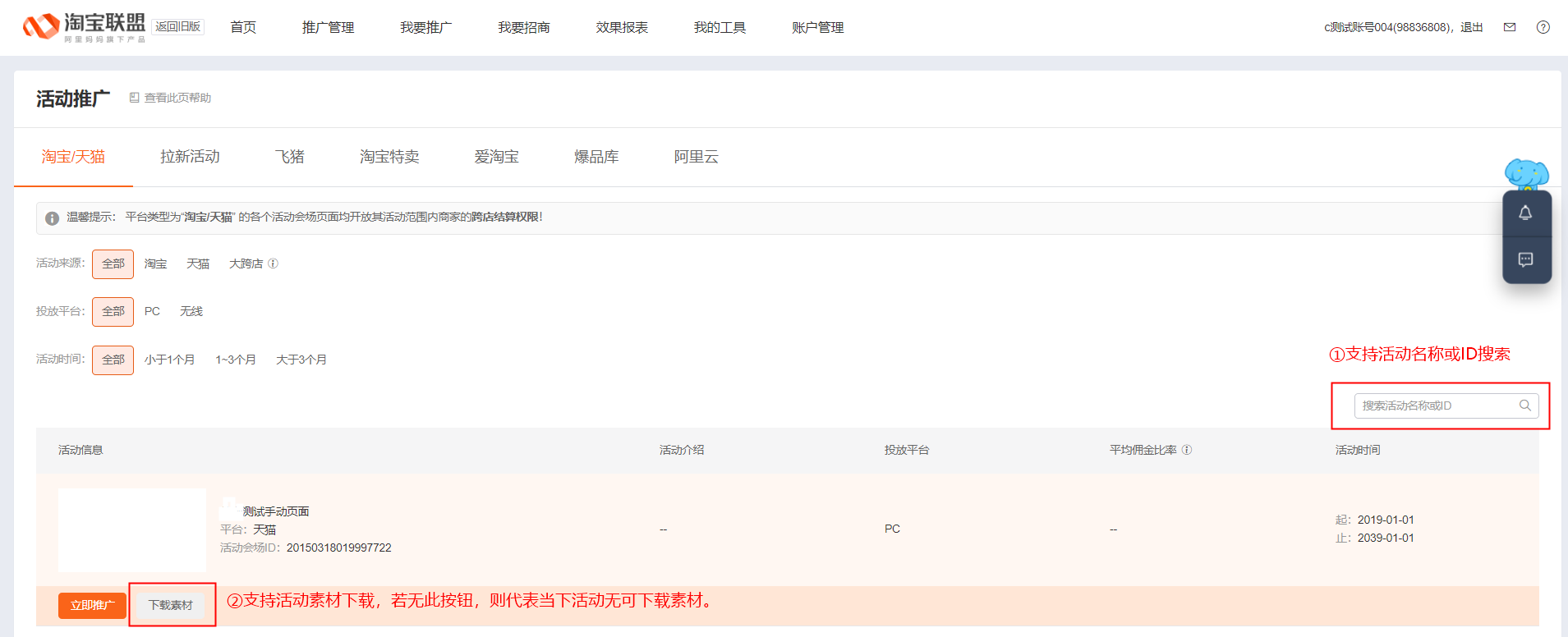Select 天猫 as activity source filter
This screenshot has height=637, width=1568.
pyautogui.click(x=197, y=264)
